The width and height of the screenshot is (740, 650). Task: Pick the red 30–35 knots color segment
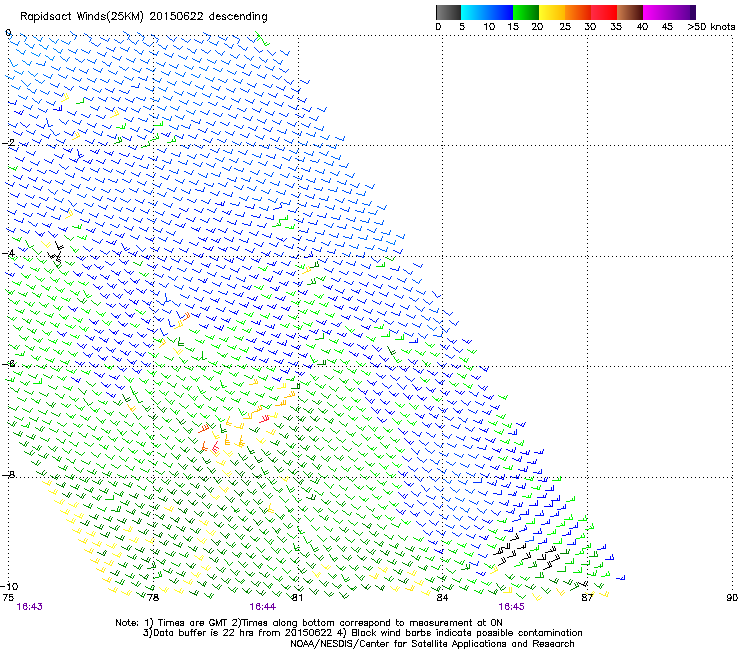[604, 12]
